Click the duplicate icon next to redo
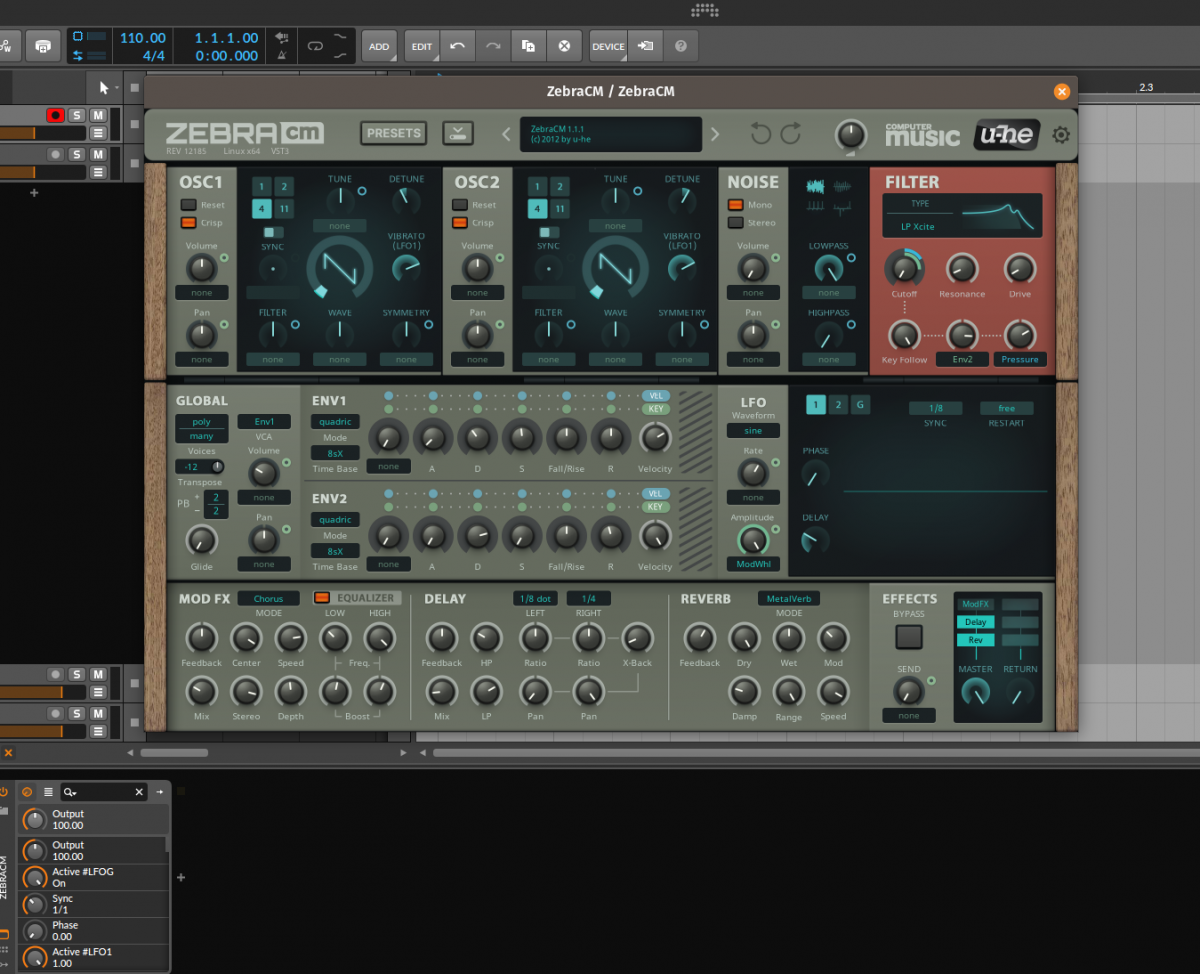Image resolution: width=1200 pixels, height=974 pixels. pyautogui.click(x=528, y=46)
